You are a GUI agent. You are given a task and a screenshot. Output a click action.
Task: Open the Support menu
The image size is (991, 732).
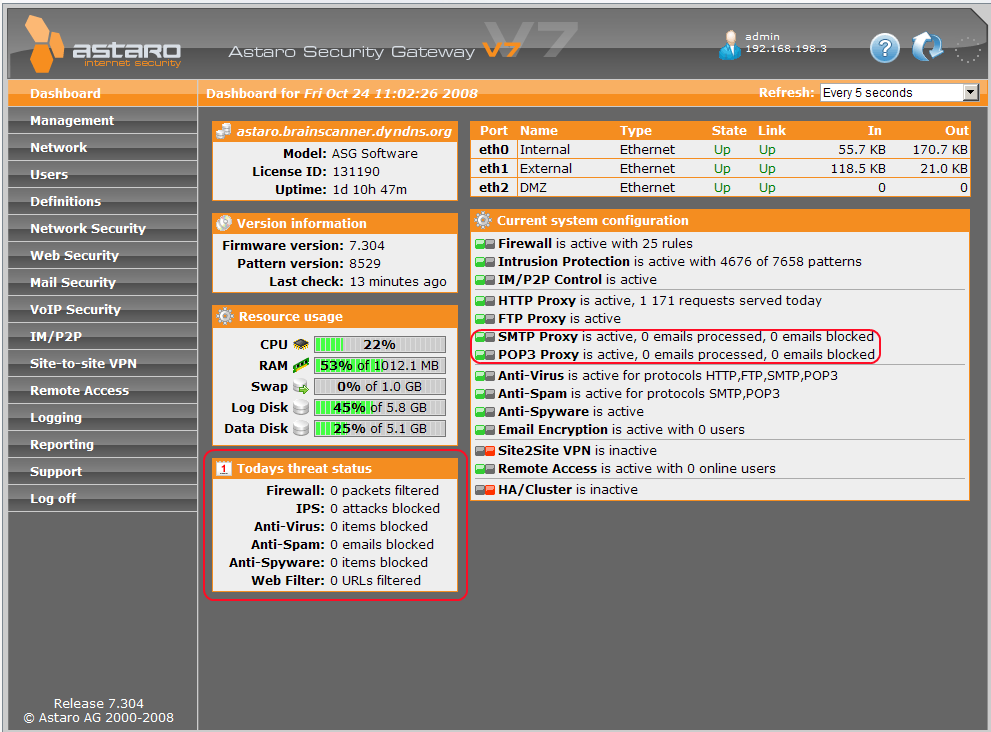click(x=102, y=472)
